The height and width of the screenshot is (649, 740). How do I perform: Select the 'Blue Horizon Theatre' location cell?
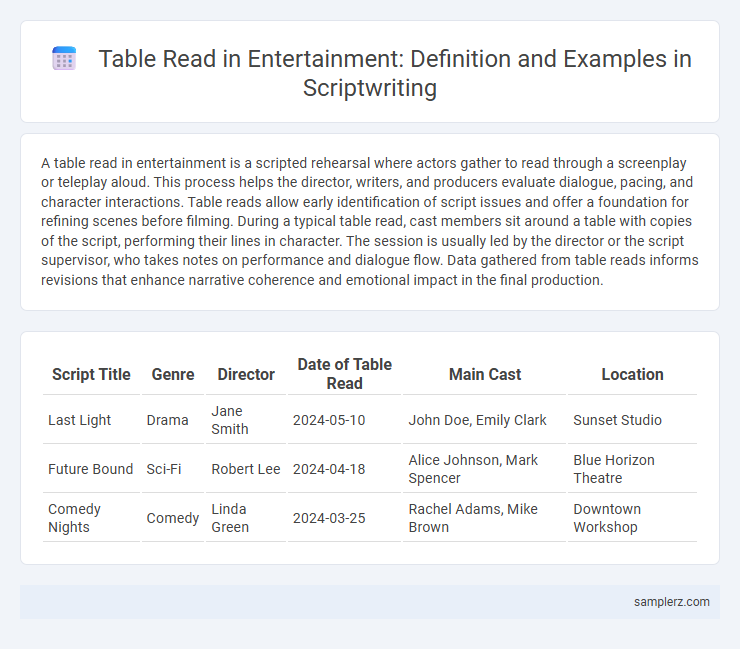[632, 469]
